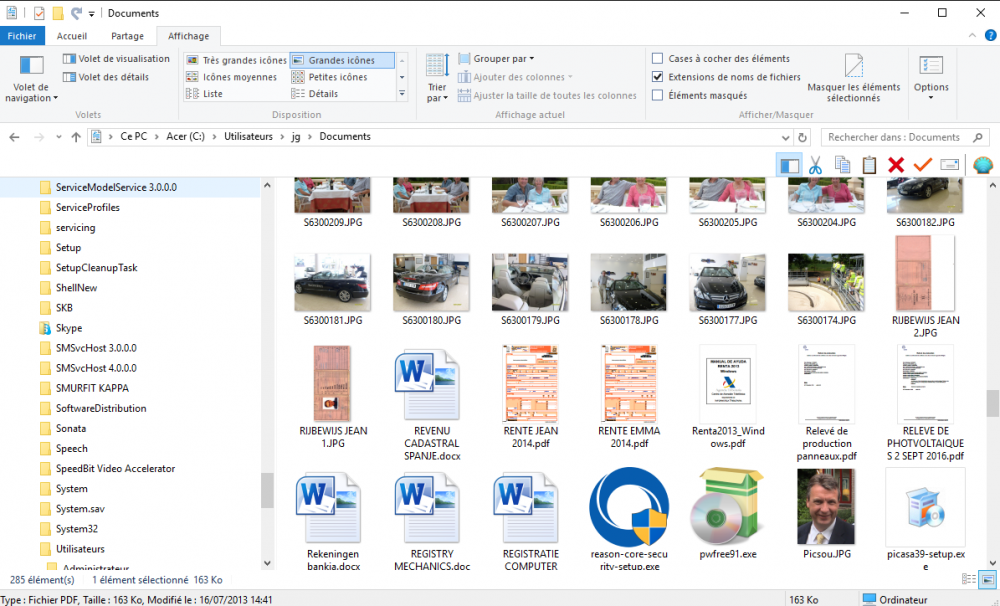Open the Fichier menu

pos(22,36)
